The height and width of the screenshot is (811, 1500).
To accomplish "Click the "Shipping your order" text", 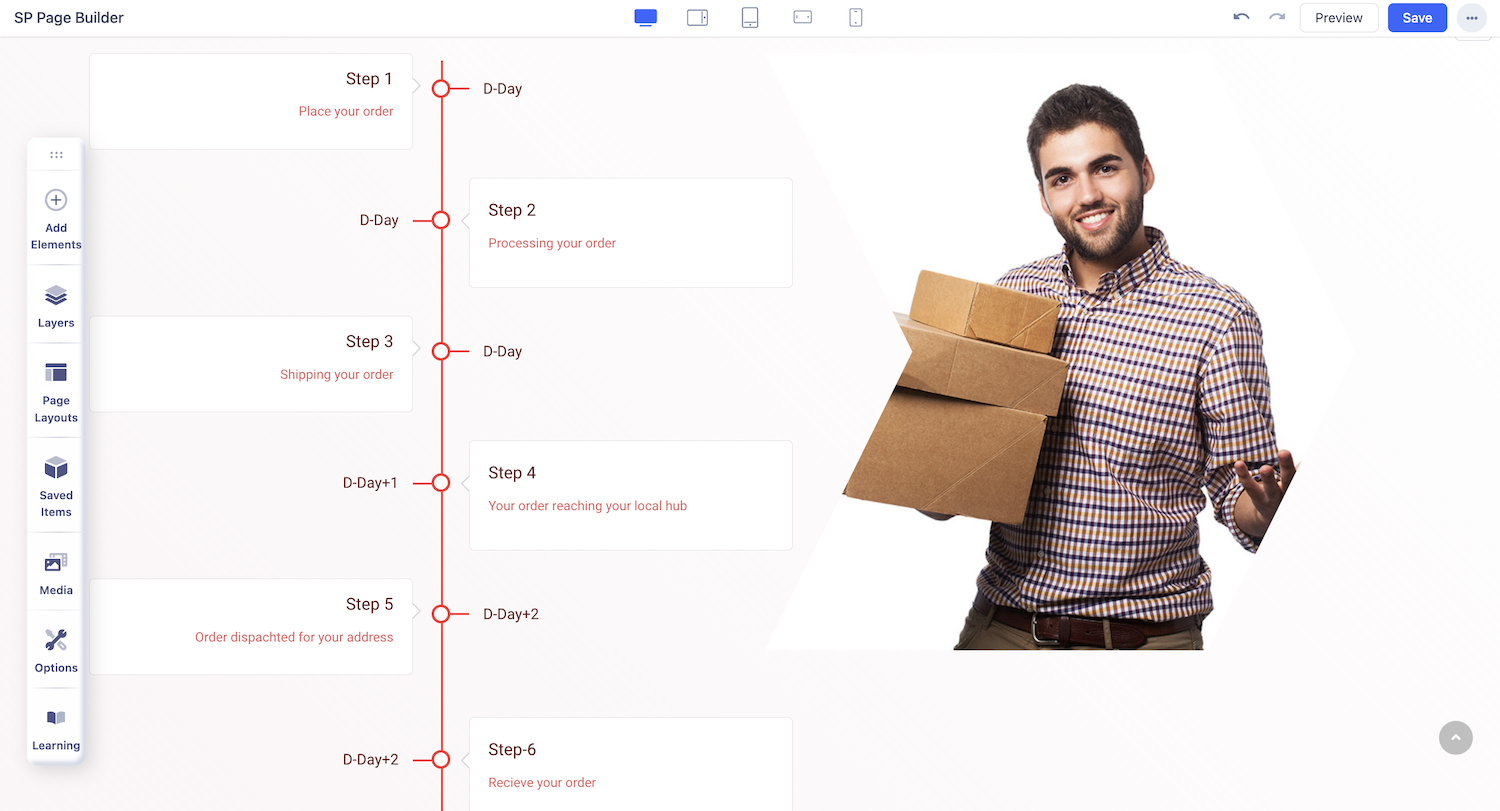I will 337,375.
